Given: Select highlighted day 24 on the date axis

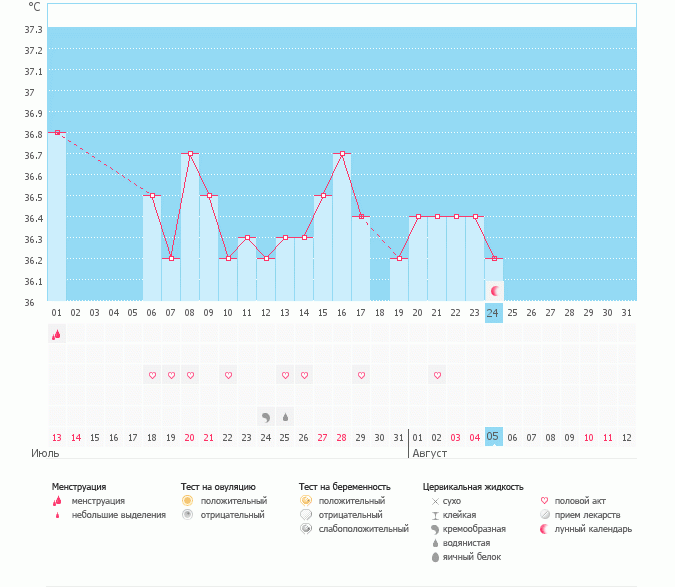Looking at the screenshot, I should coord(493,313).
